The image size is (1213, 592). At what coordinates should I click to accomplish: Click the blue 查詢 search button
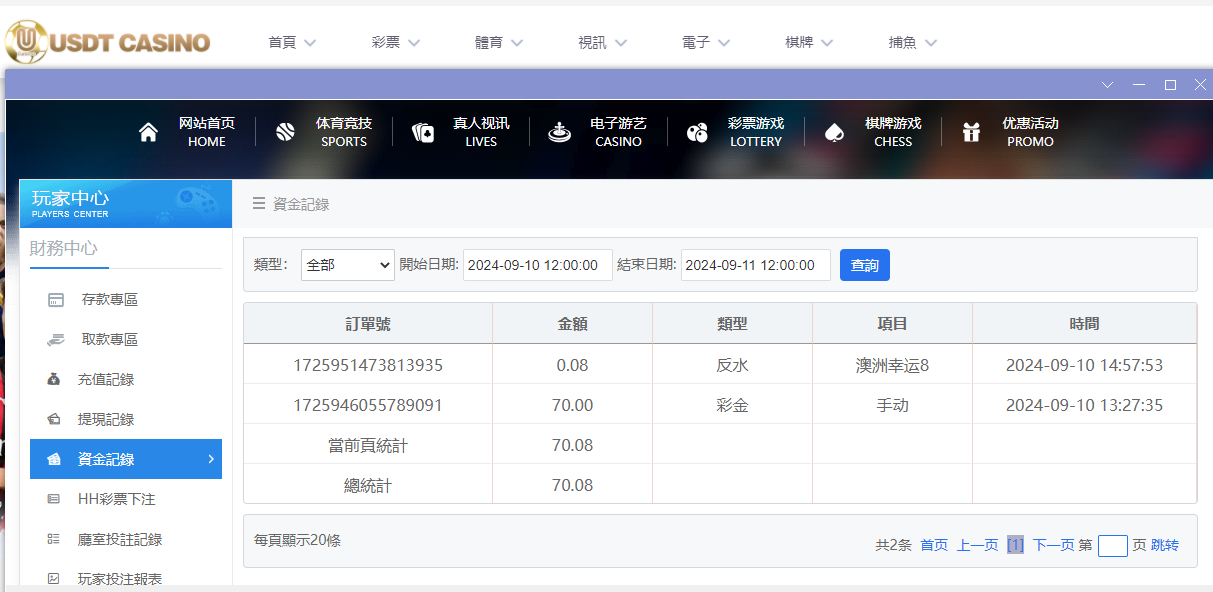(x=864, y=265)
